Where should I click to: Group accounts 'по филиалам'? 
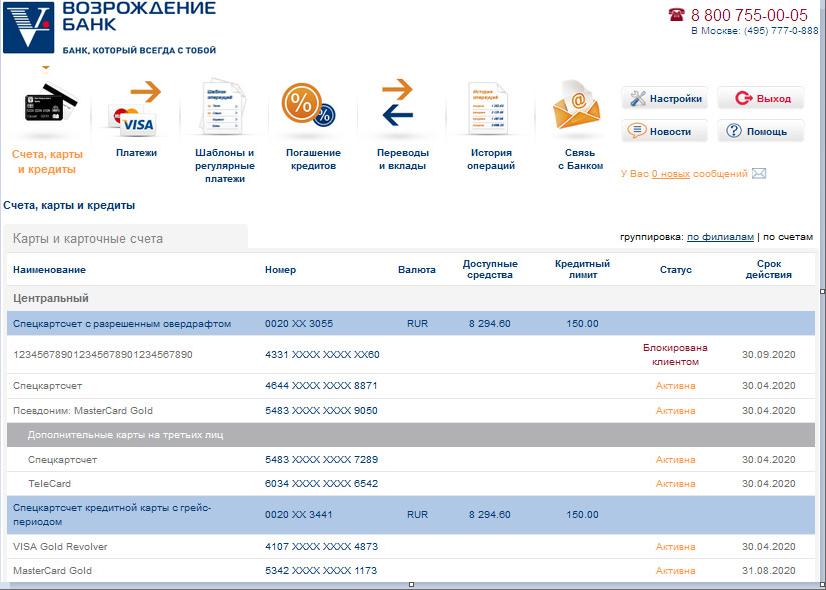(x=720, y=237)
